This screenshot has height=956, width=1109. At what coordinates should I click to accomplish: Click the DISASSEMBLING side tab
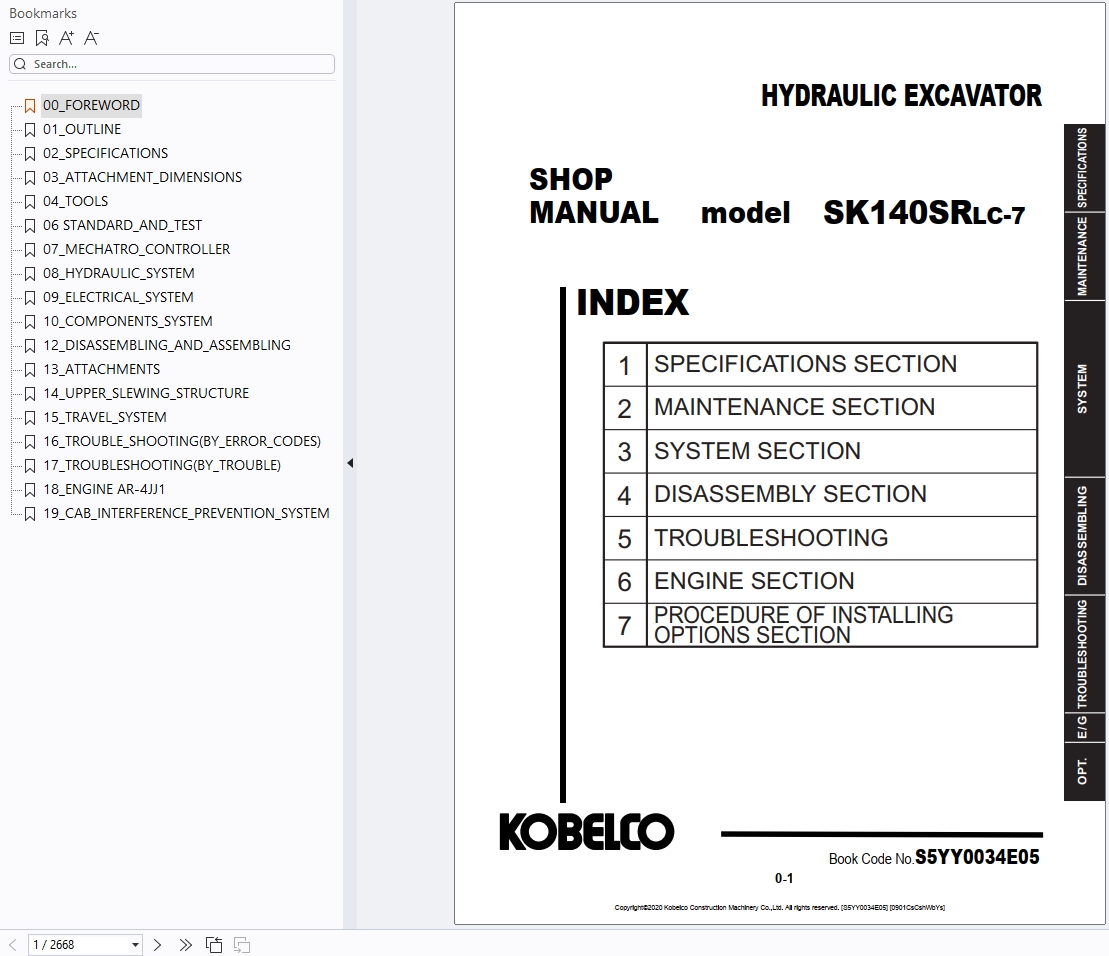pyautogui.click(x=1082, y=535)
